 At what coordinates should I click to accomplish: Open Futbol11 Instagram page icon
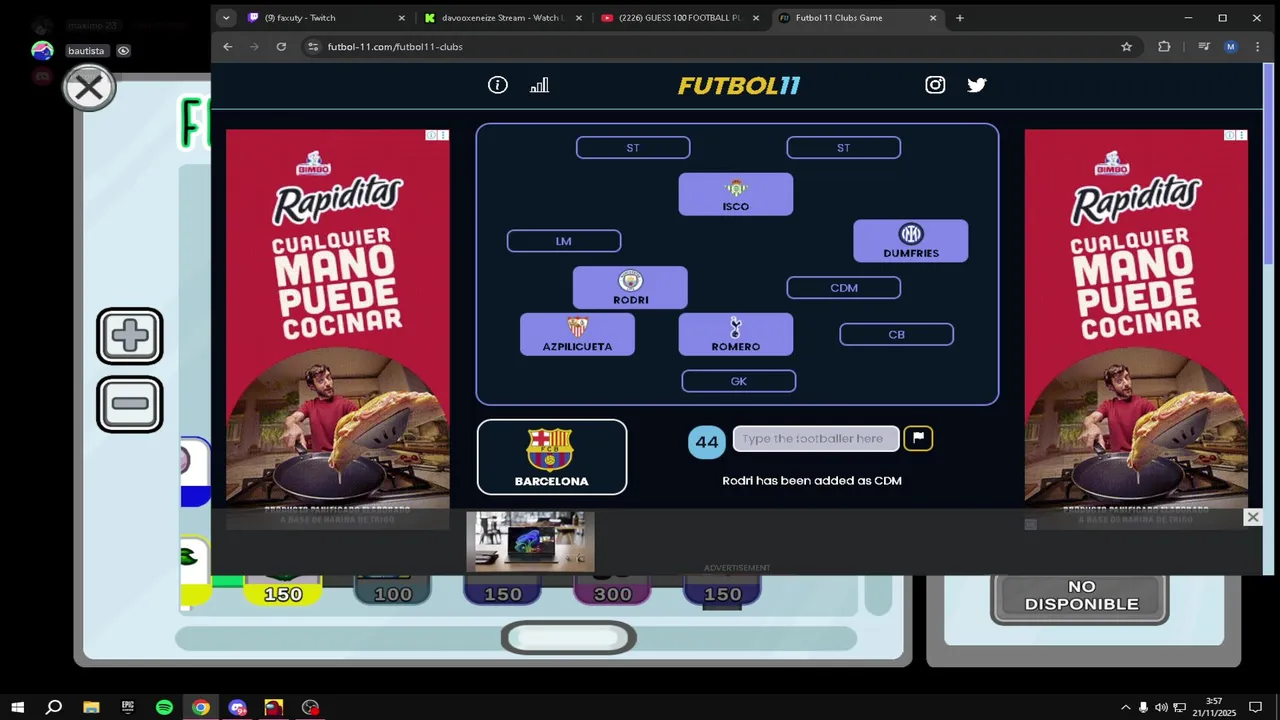[x=935, y=85]
